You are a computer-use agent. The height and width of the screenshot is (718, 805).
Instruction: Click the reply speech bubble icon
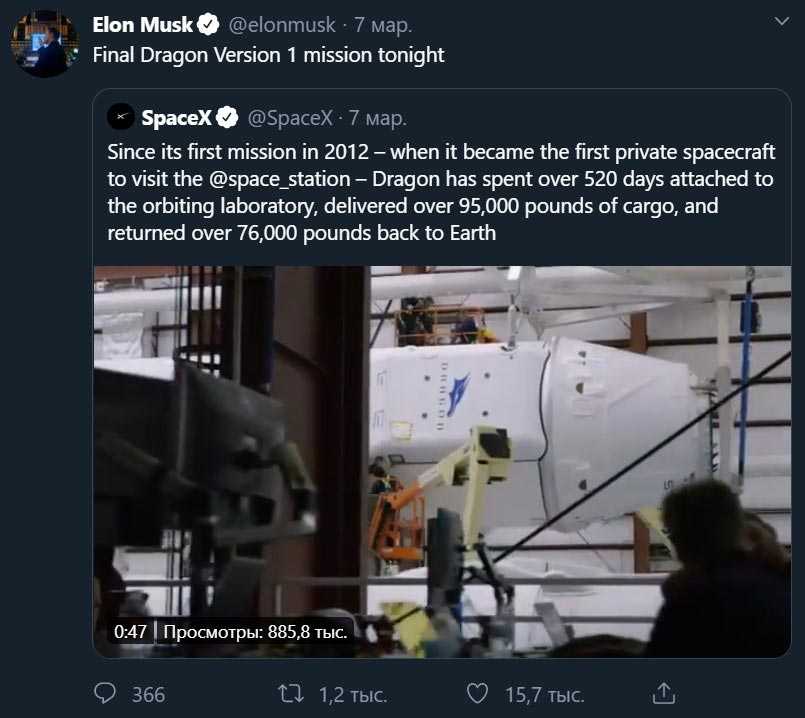(105, 693)
